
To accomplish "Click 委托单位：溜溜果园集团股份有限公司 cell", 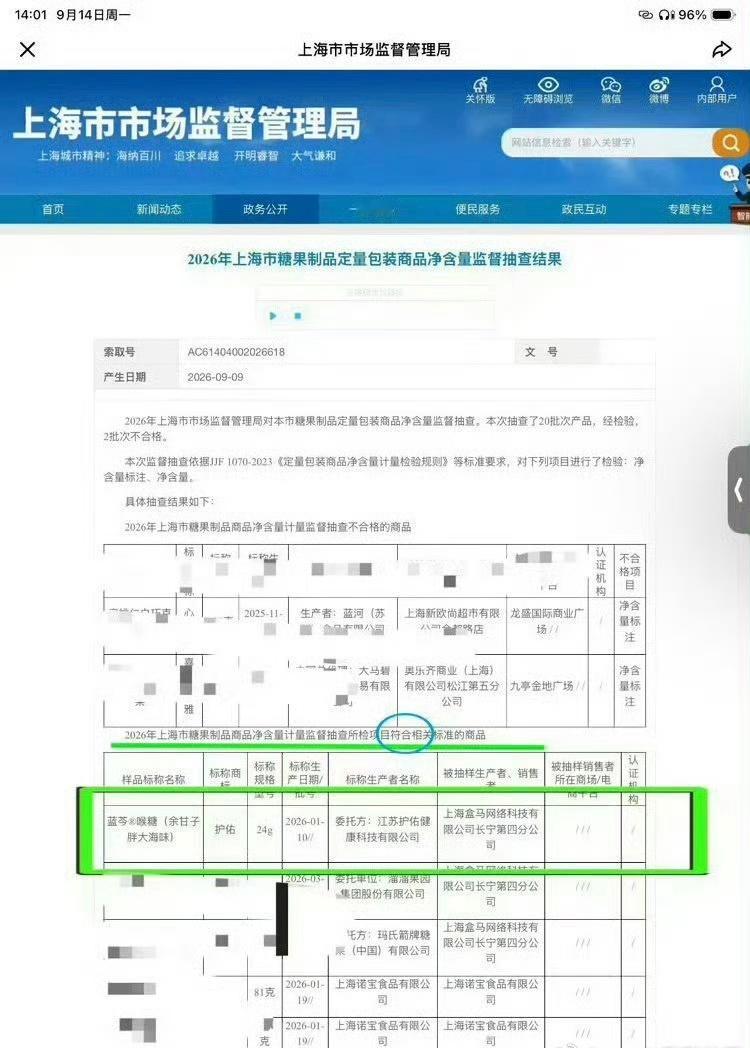I will [x=382, y=888].
